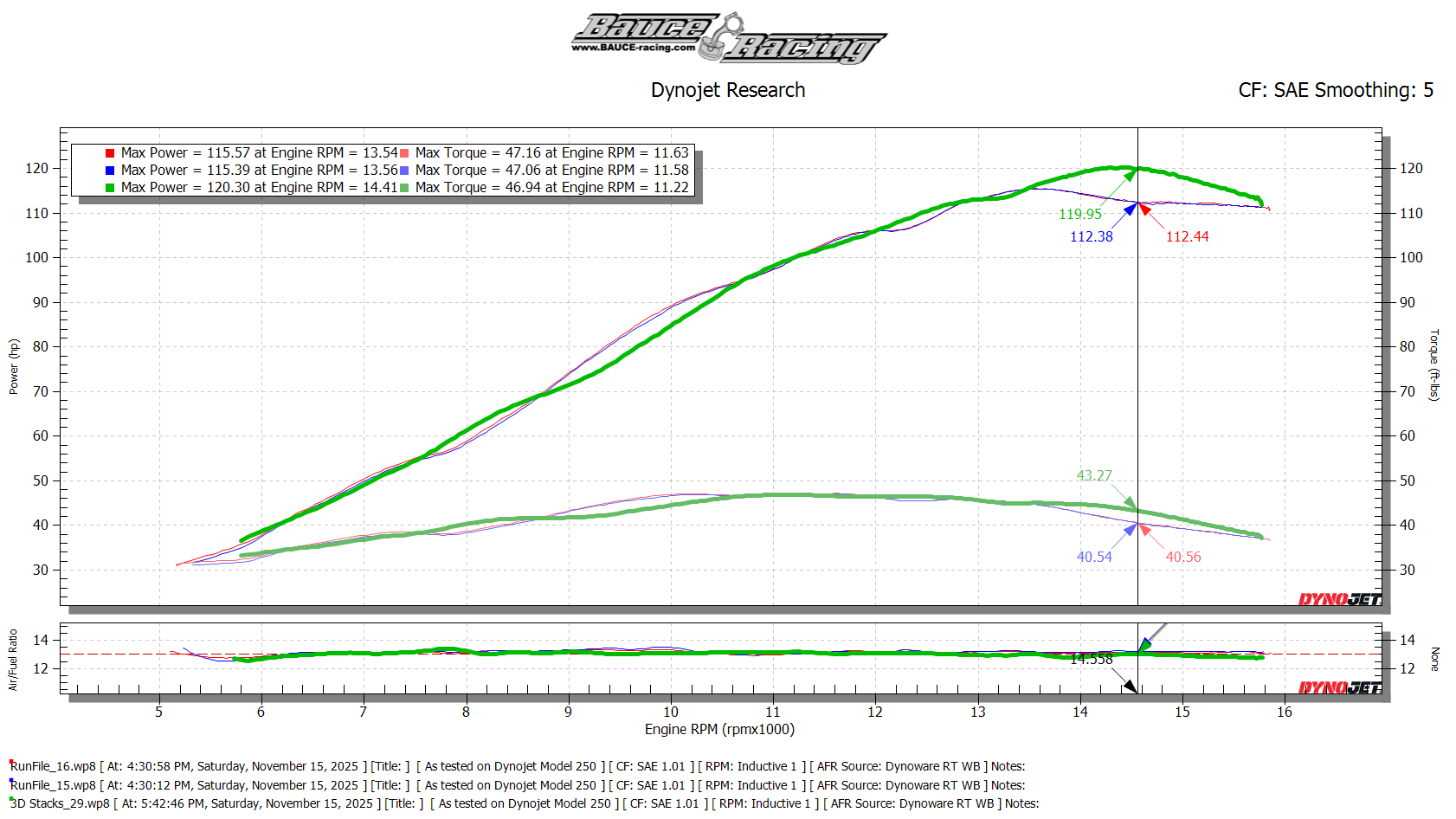Click the DYNOJET logo in the power chart

click(1339, 599)
